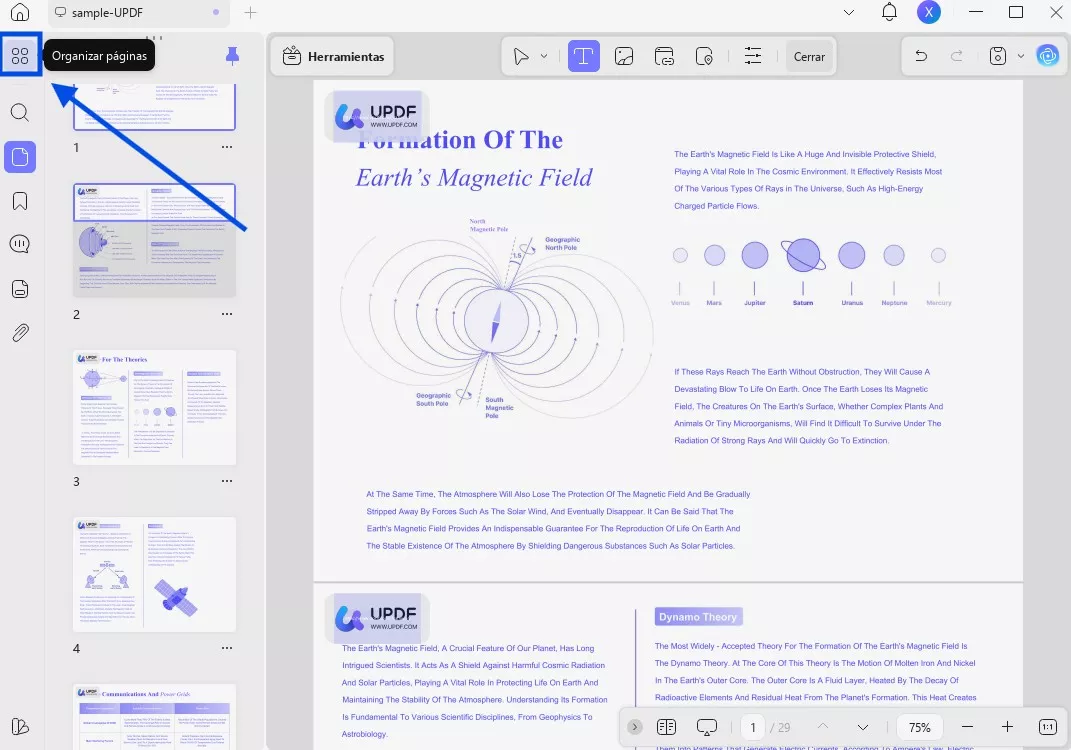The image size is (1071, 750).
Task: Select the image edit tool
Action: coord(624,57)
